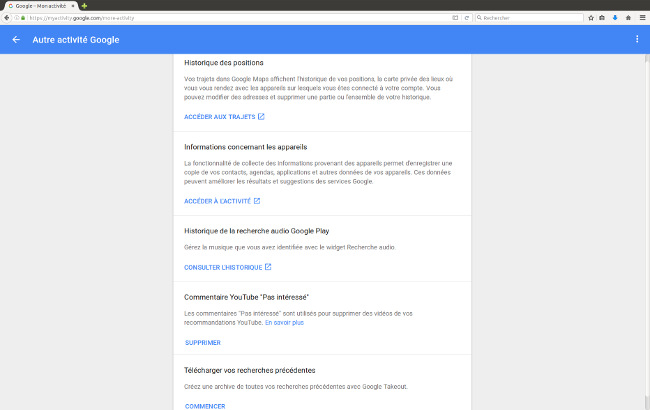Click the En savoir plus link

[x=284, y=323]
